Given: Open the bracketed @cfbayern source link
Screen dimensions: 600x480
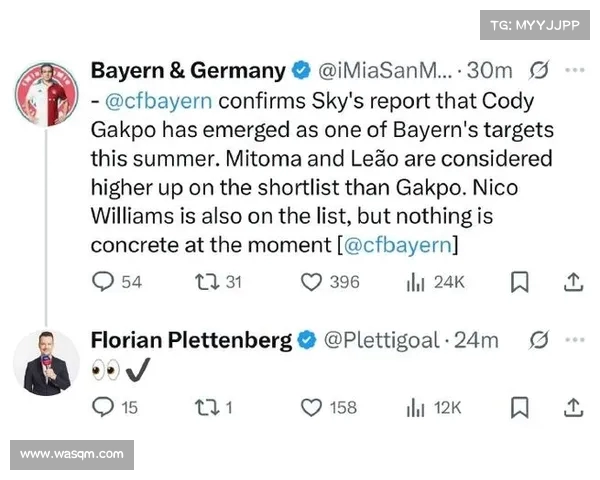Looking at the screenshot, I should 399,245.
